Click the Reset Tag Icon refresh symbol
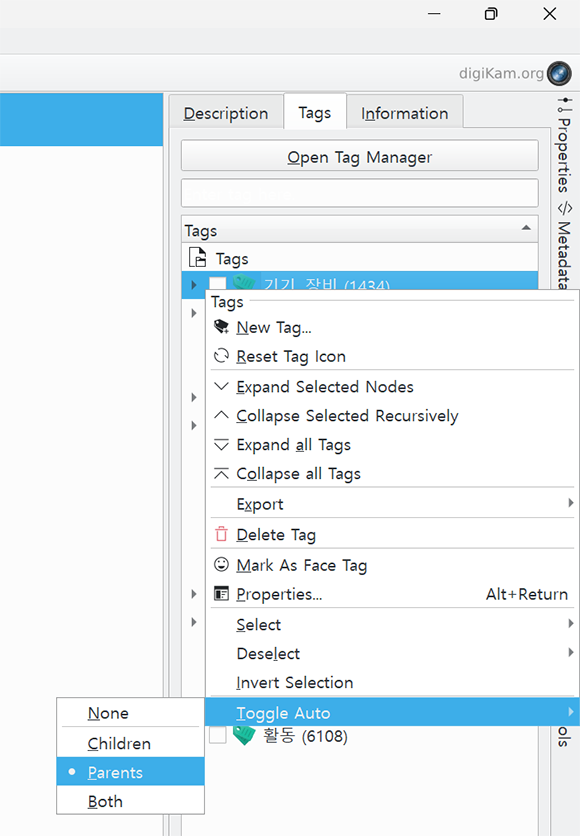The image size is (580, 836). coord(221,356)
